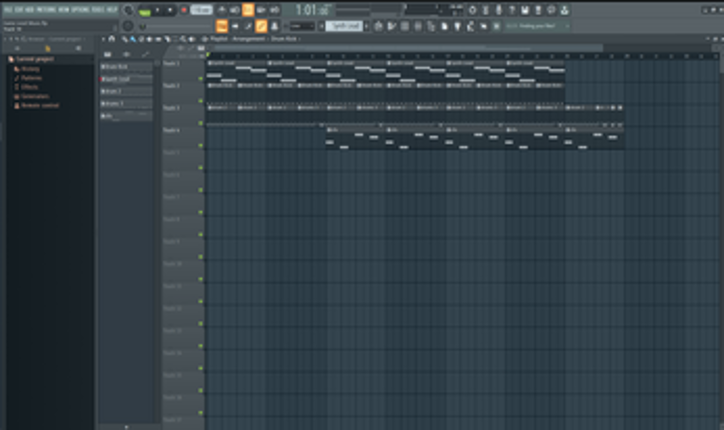The image size is (724, 430).
Task: Select Synth Lead pattern in picker
Action: click(126, 78)
